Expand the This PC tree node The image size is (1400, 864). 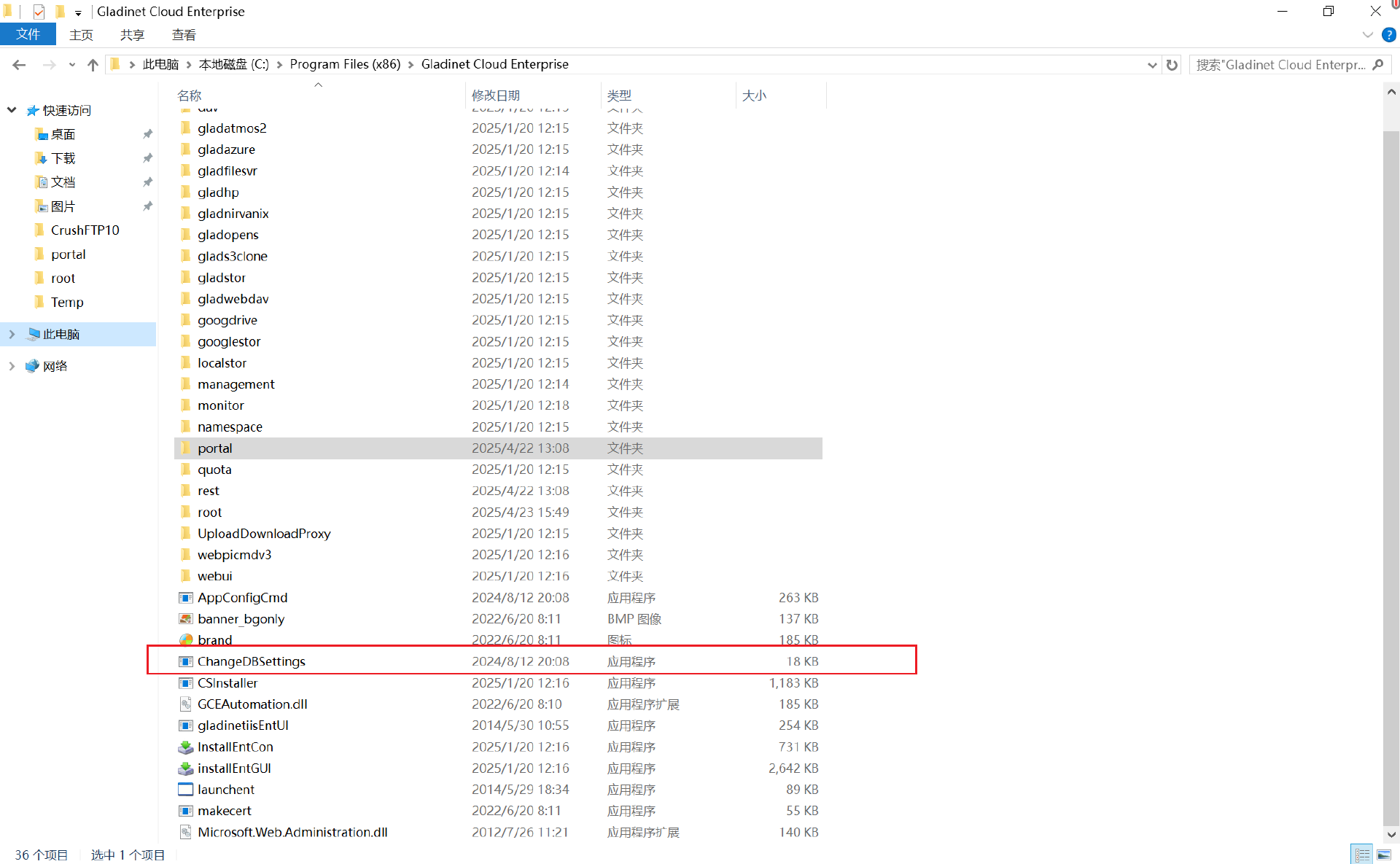click(x=12, y=334)
